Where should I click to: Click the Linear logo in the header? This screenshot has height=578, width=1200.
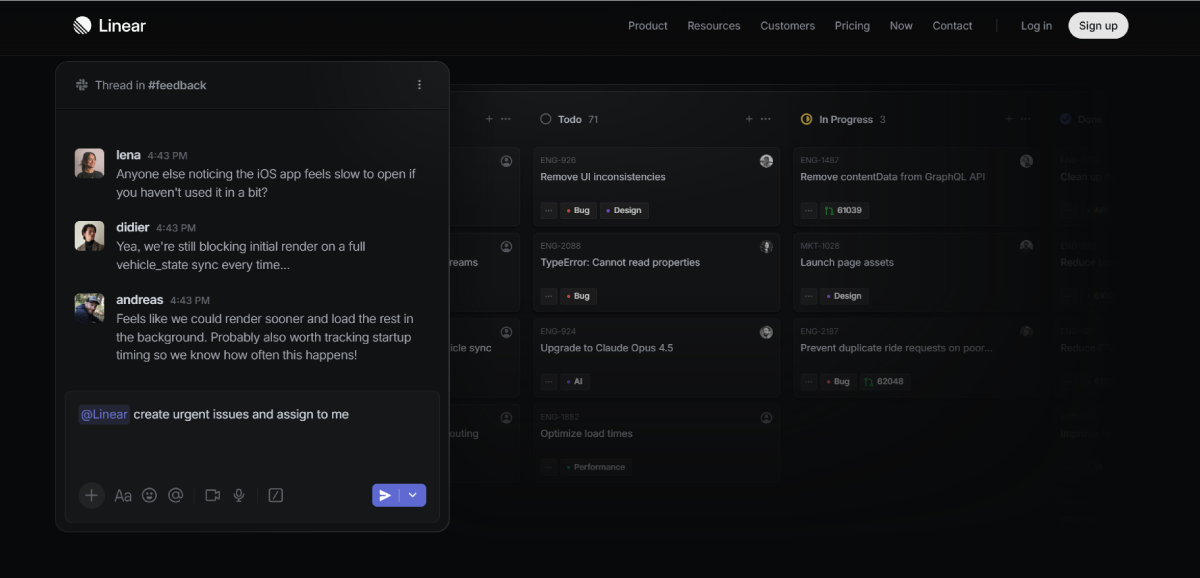[109, 25]
